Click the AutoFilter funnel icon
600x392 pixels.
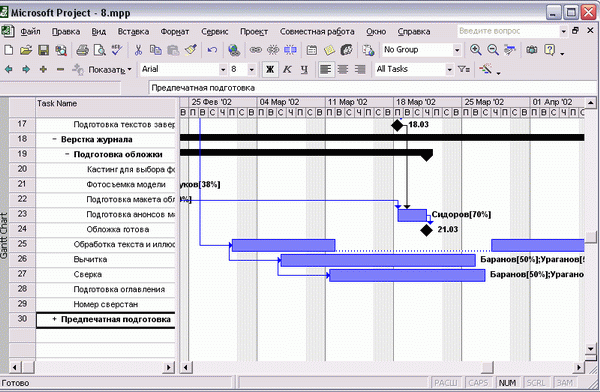pyautogui.click(x=464, y=69)
